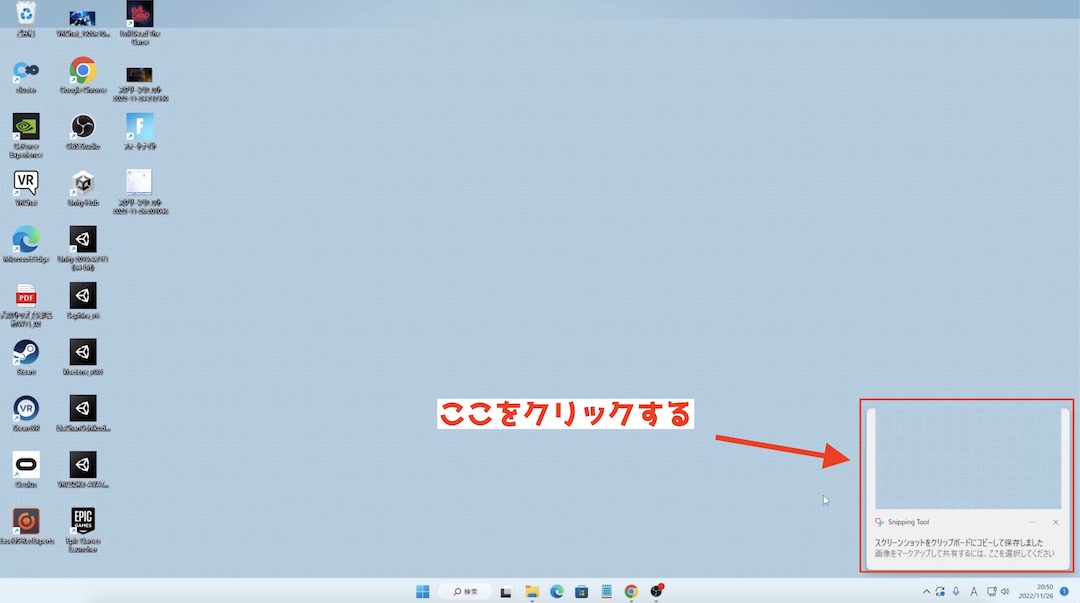1080x603 pixels.
Task: Open the Snipping Tool notification options menu
Action: point(1034,521)
